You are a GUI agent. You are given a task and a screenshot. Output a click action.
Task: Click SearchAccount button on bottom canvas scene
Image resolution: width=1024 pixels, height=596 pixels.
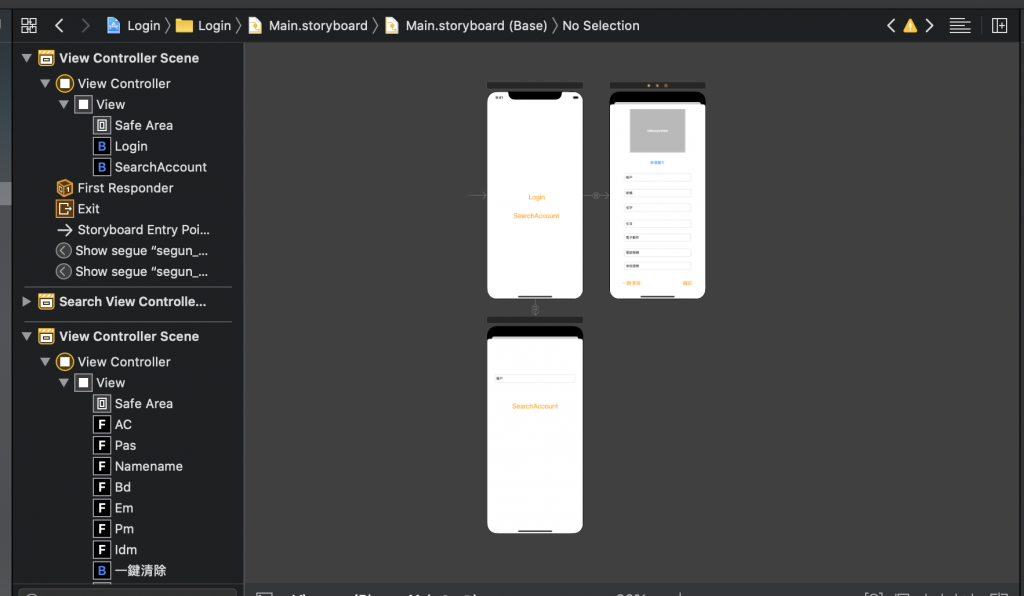[x=535, y=406]
